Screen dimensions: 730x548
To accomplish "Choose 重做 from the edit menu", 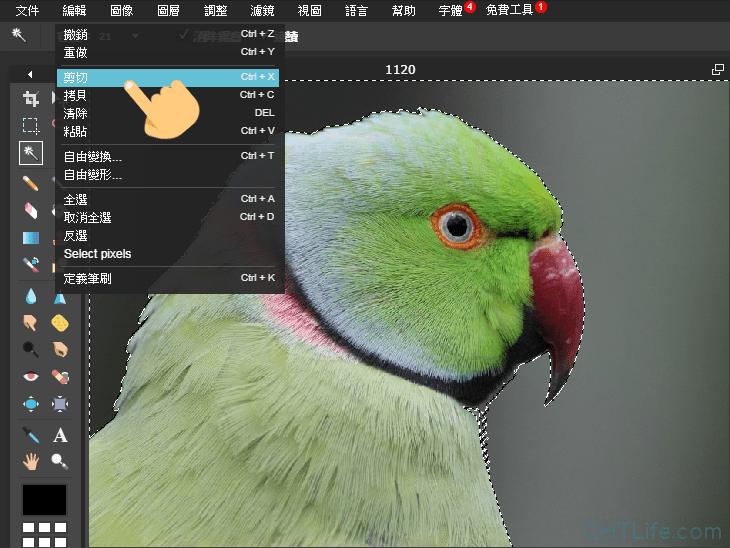I will (168, 52).
